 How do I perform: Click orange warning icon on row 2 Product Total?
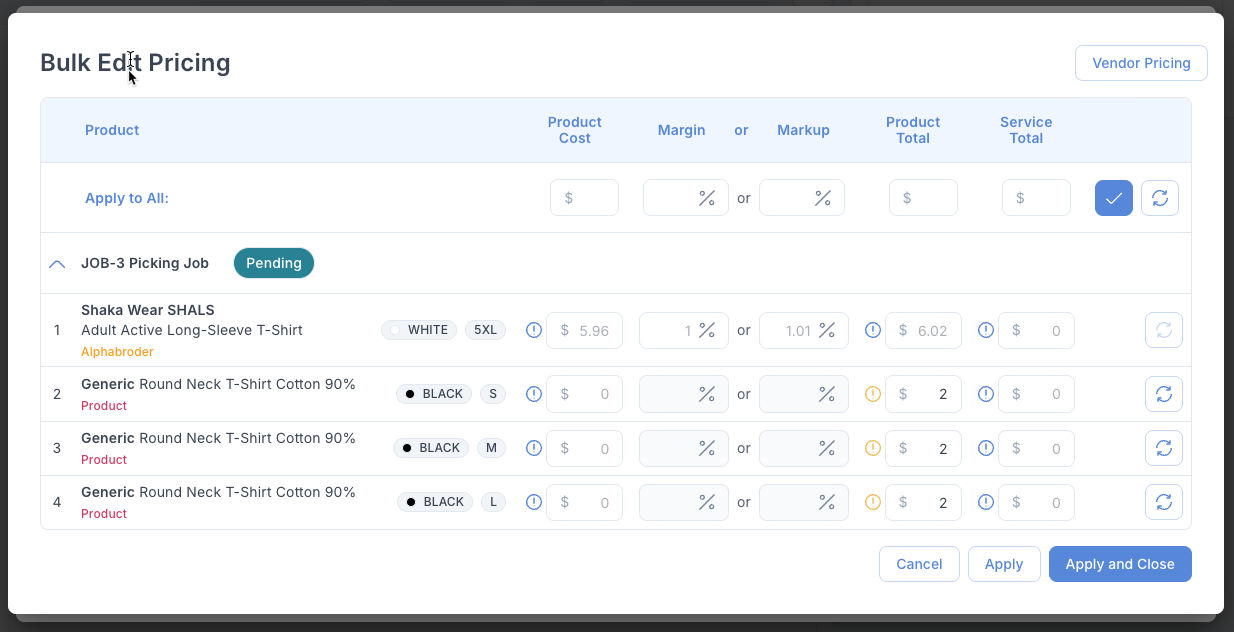pos(873,394)
